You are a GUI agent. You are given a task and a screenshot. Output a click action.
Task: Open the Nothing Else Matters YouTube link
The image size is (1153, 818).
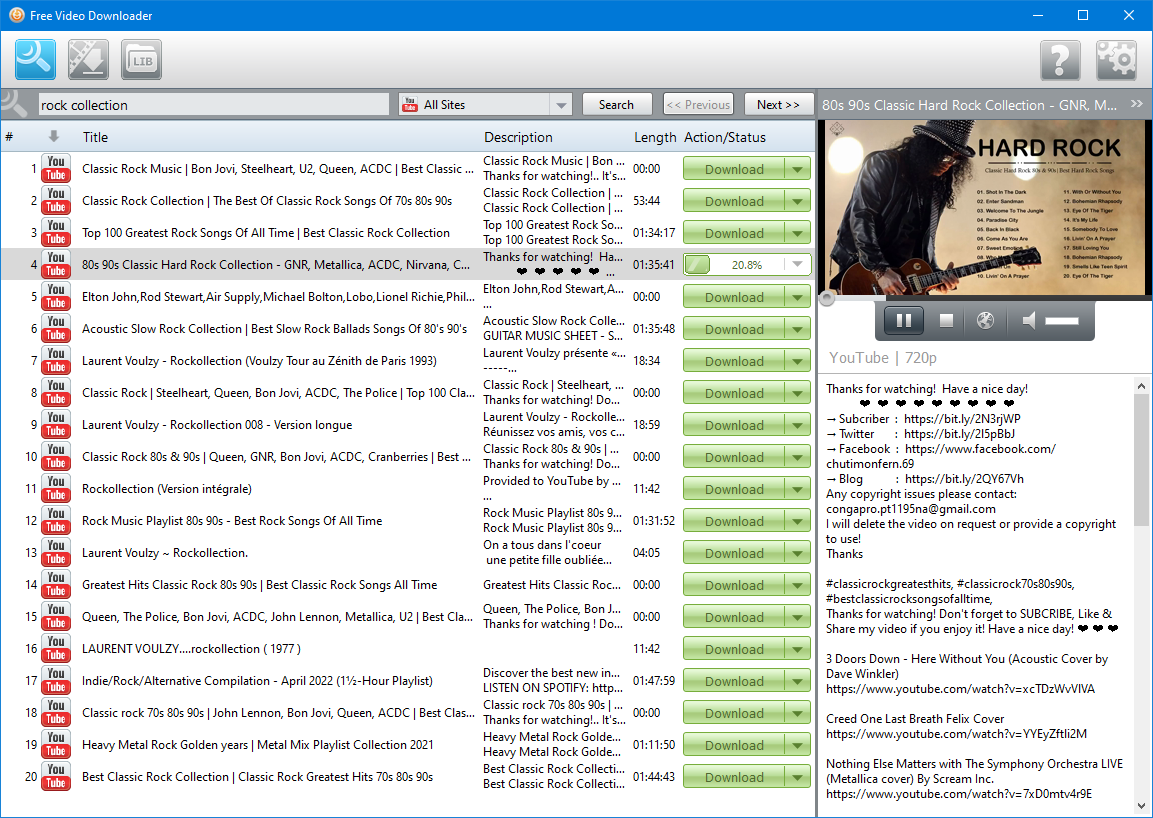click(x=959, y=794)
